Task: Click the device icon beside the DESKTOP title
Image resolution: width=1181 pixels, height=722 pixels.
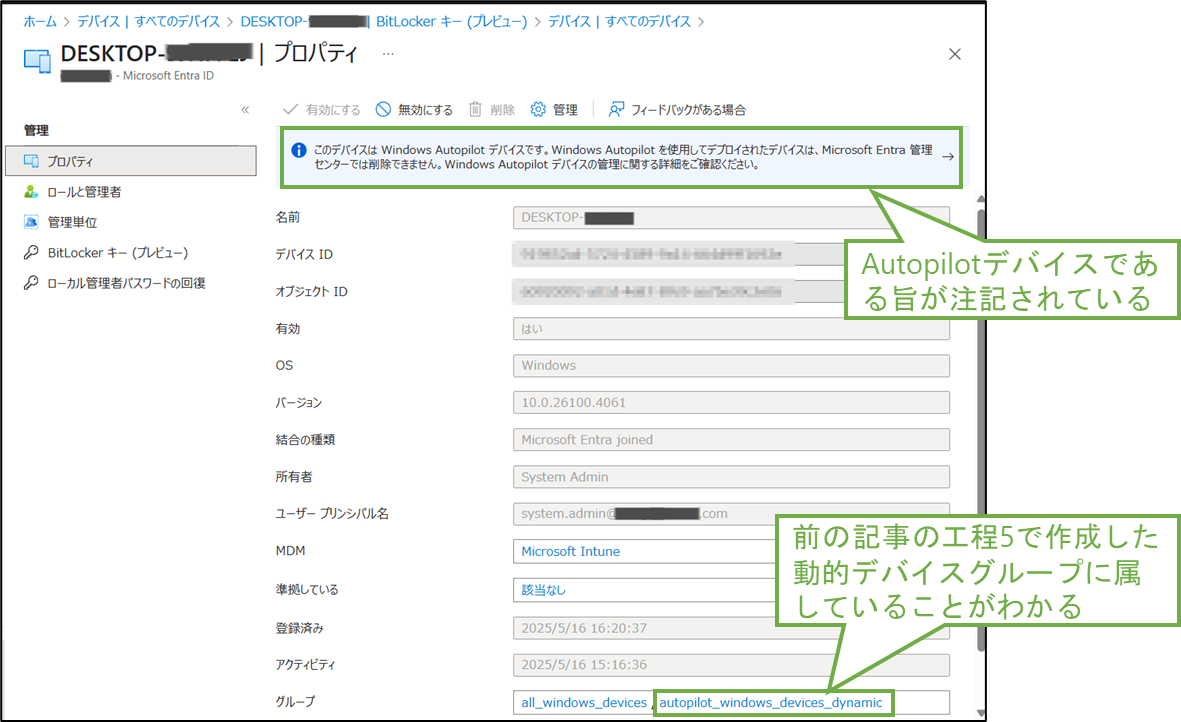Action: [38, 61]
